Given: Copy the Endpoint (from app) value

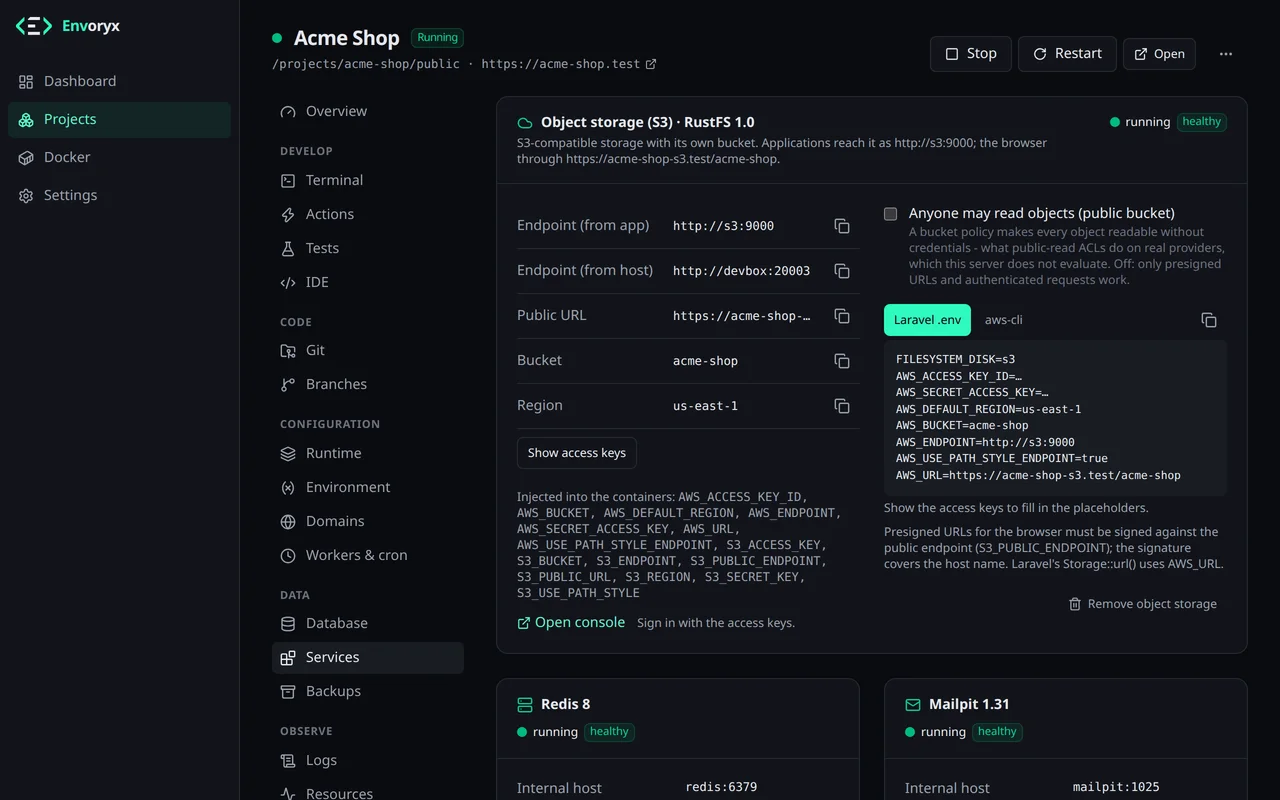Looking at the screenshot, I should pos(842,226).
